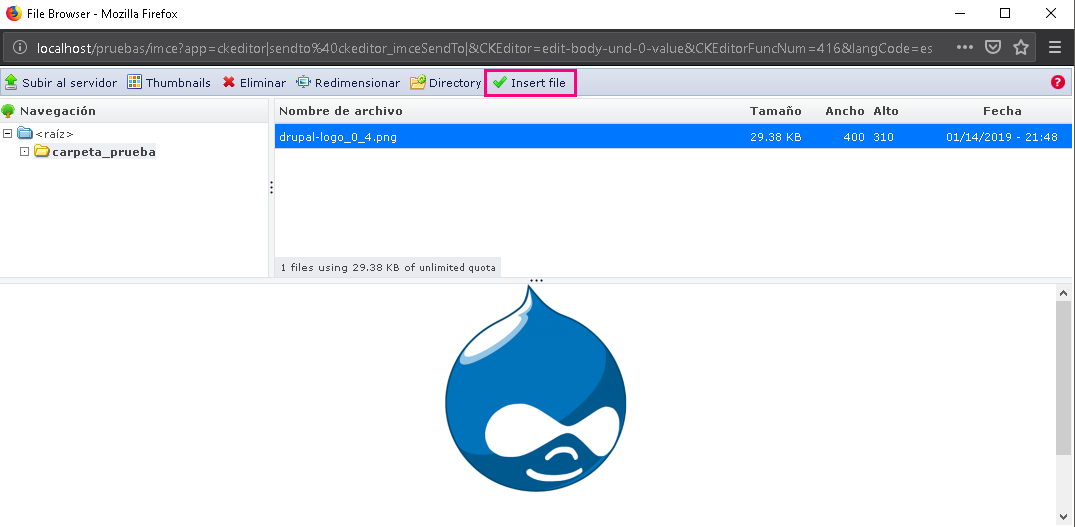Click the red Eliminar delete tool

coord(254,83)
